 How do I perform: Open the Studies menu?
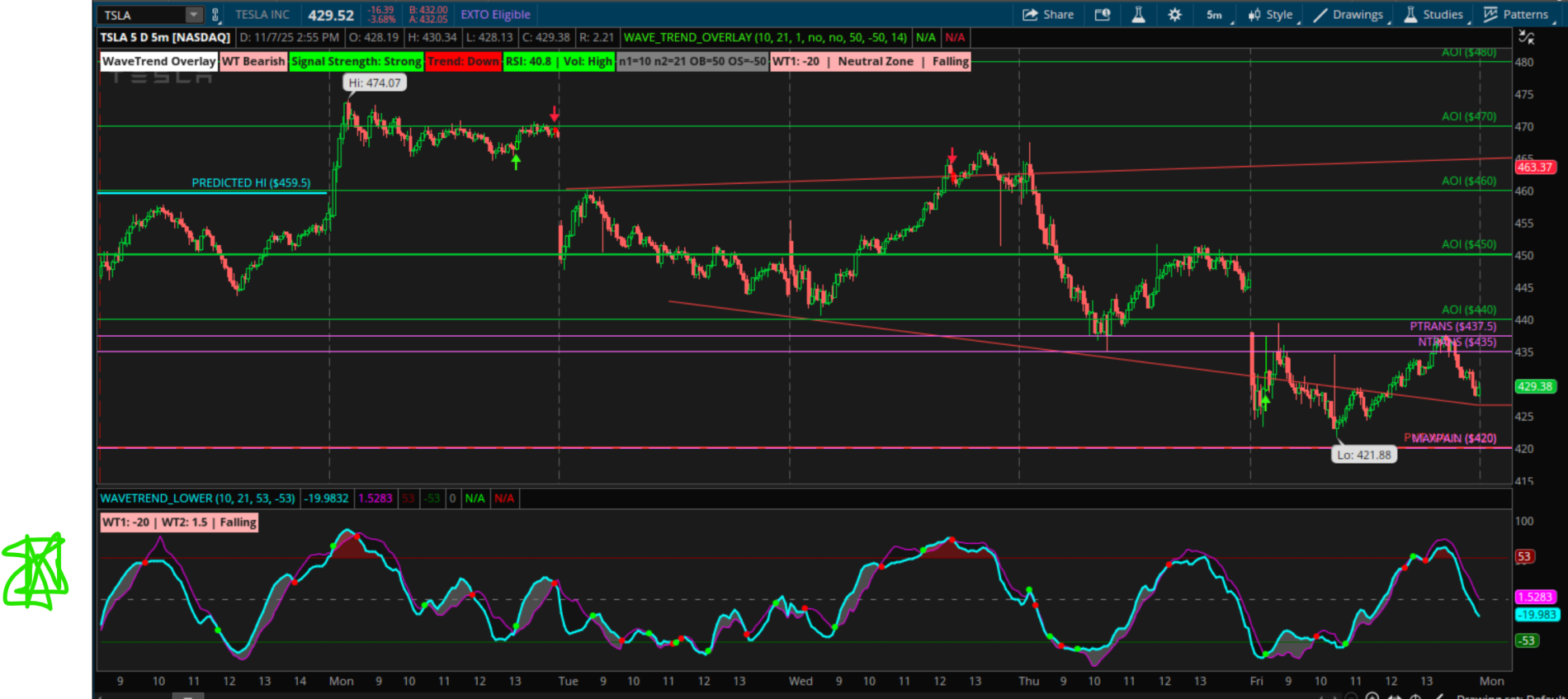pyautogui.click(x=1434, y=15)
